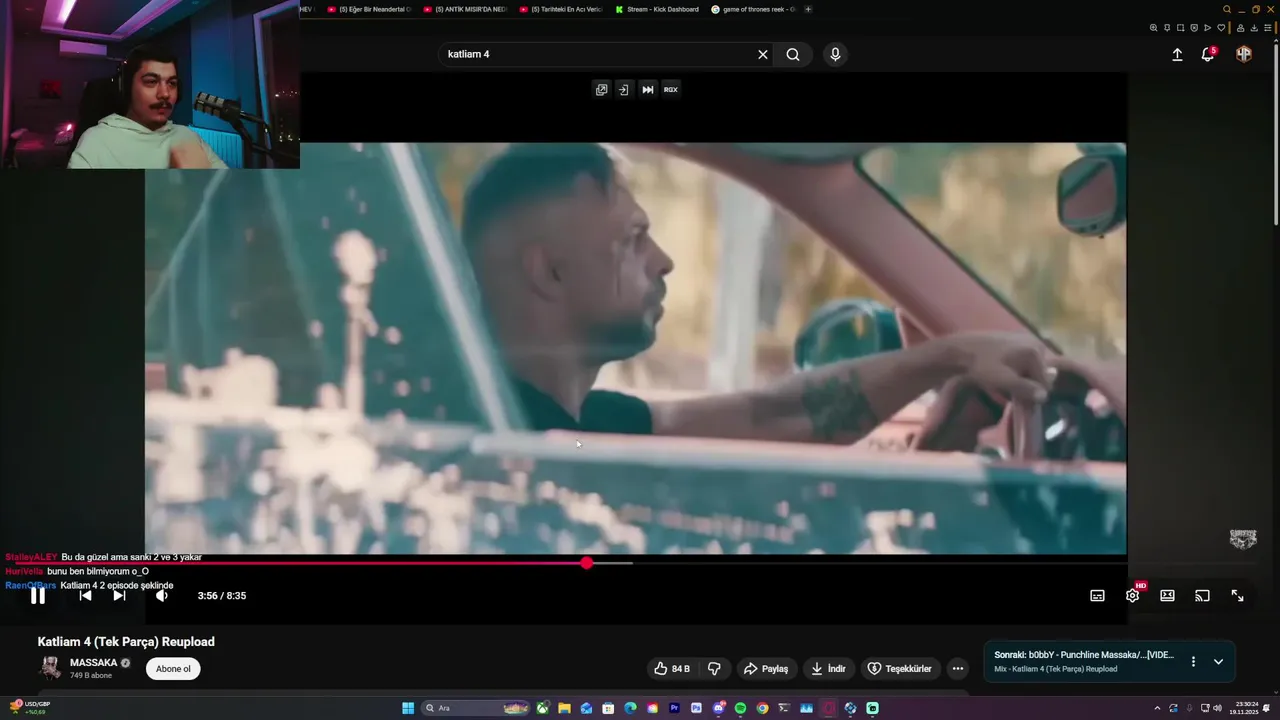Click the overlay icon with arrow into box
This screenshot has height=720, width=1280.
click(x=623, y=90)
